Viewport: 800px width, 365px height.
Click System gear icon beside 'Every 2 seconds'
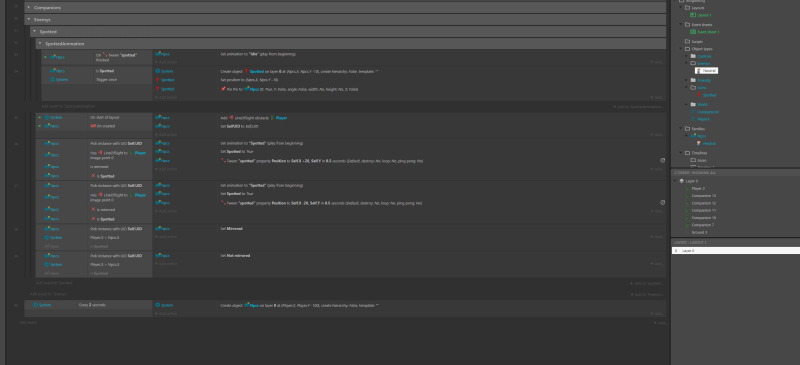[35, 305]
